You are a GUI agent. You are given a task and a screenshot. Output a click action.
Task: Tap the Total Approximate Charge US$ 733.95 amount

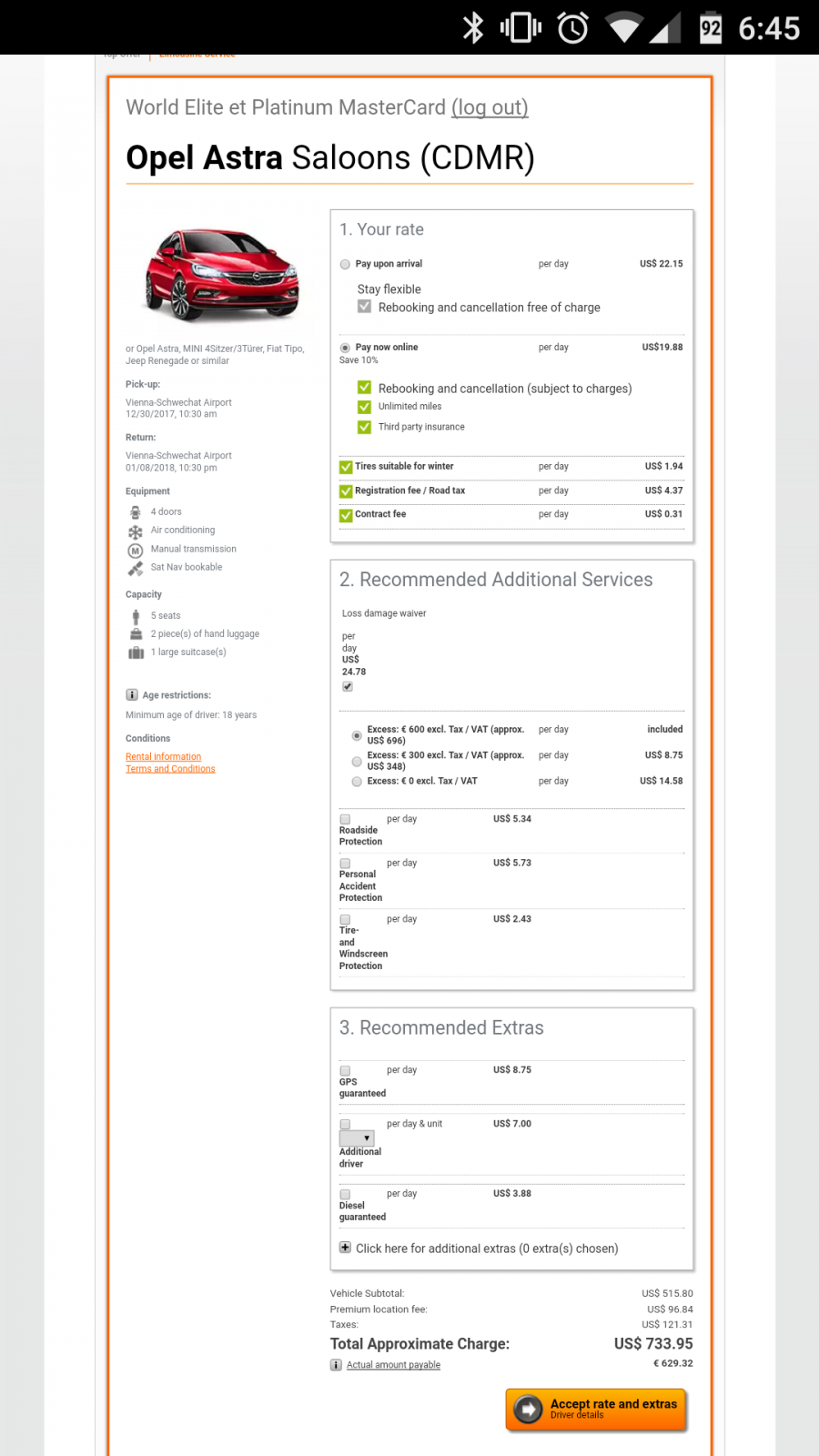[x=653, y=1344]
